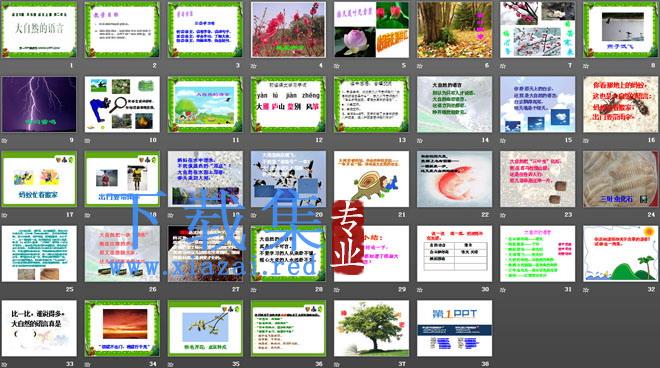
Task: Select slide 22 with red fish image
Action: [454, 179]
